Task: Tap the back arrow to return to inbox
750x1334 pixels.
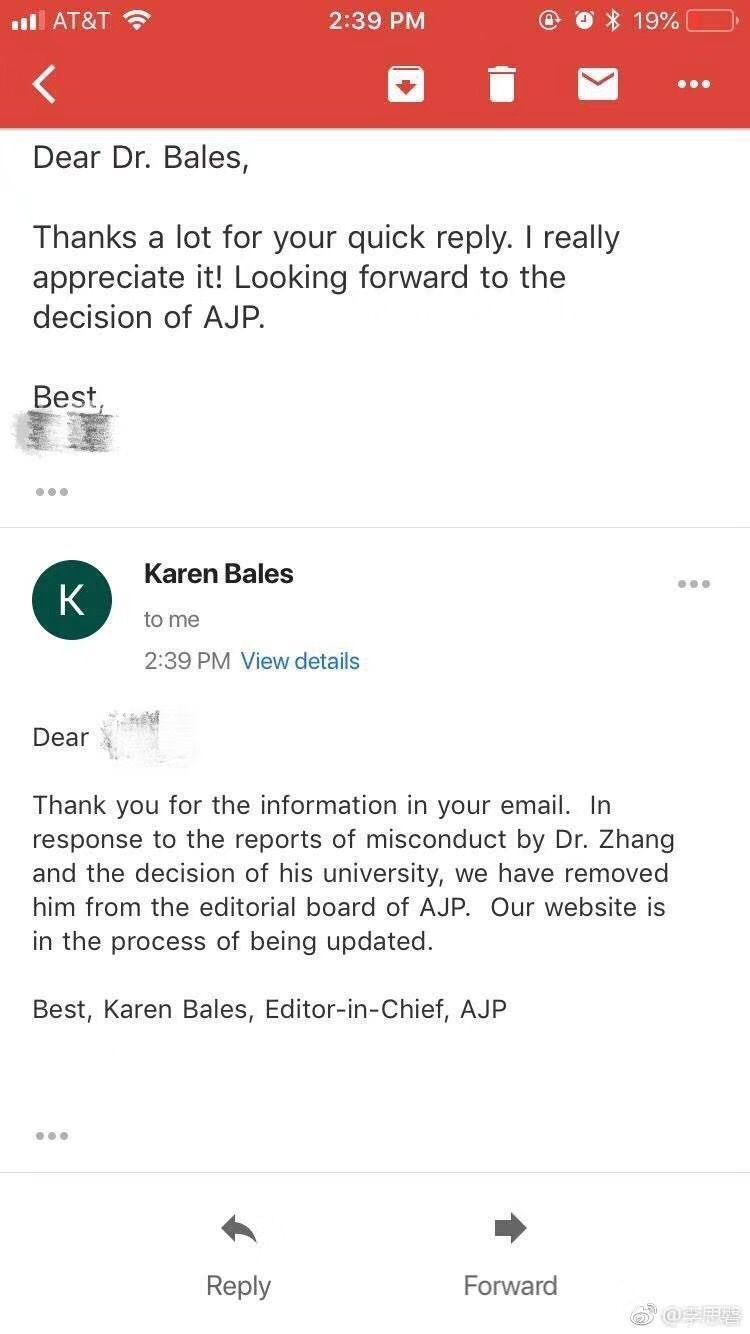Action: (x=44, y=85)
